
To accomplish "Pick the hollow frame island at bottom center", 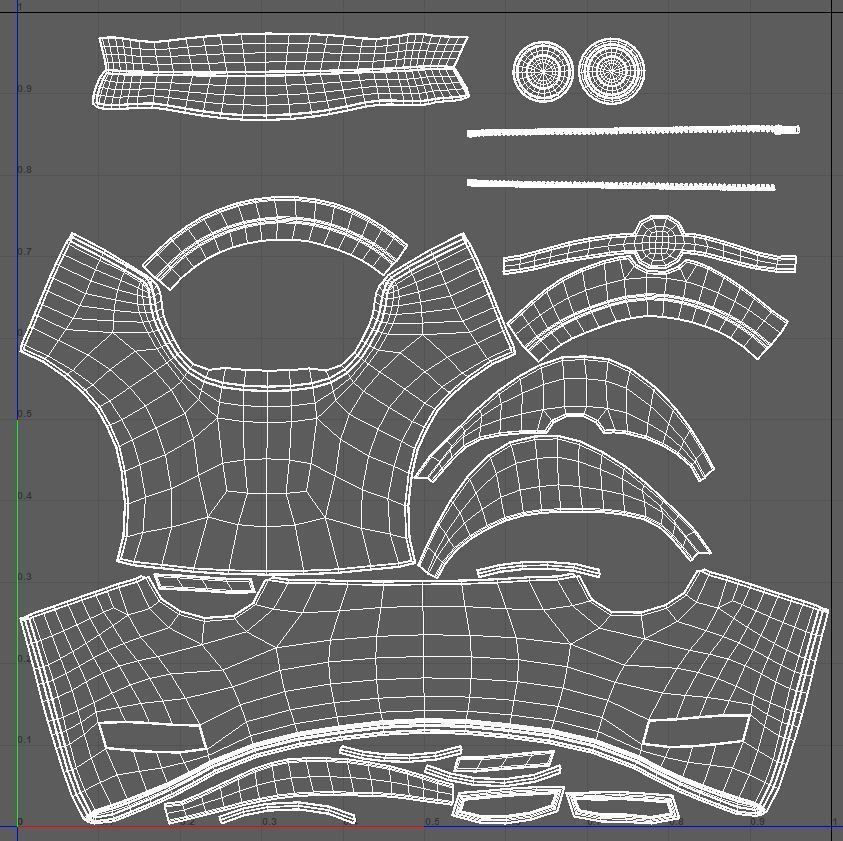I will [508, 803].
